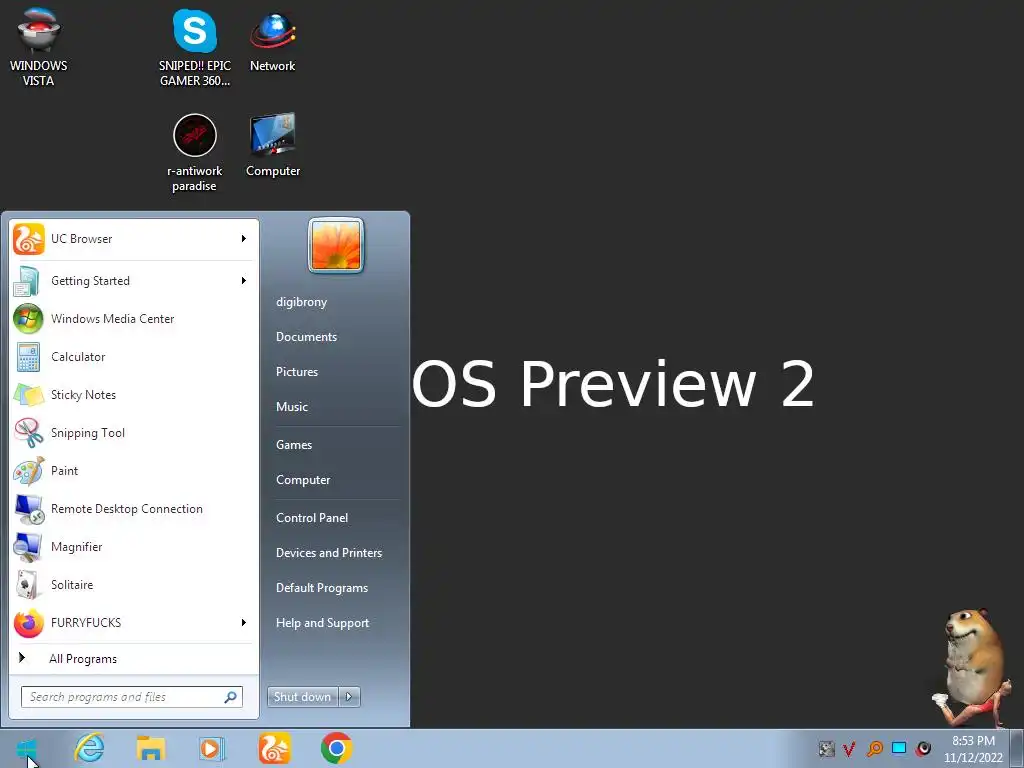Open the Sticky Notes icon
The height and width of the screenshot is (768, 1024).
click(x=29, y=394)
